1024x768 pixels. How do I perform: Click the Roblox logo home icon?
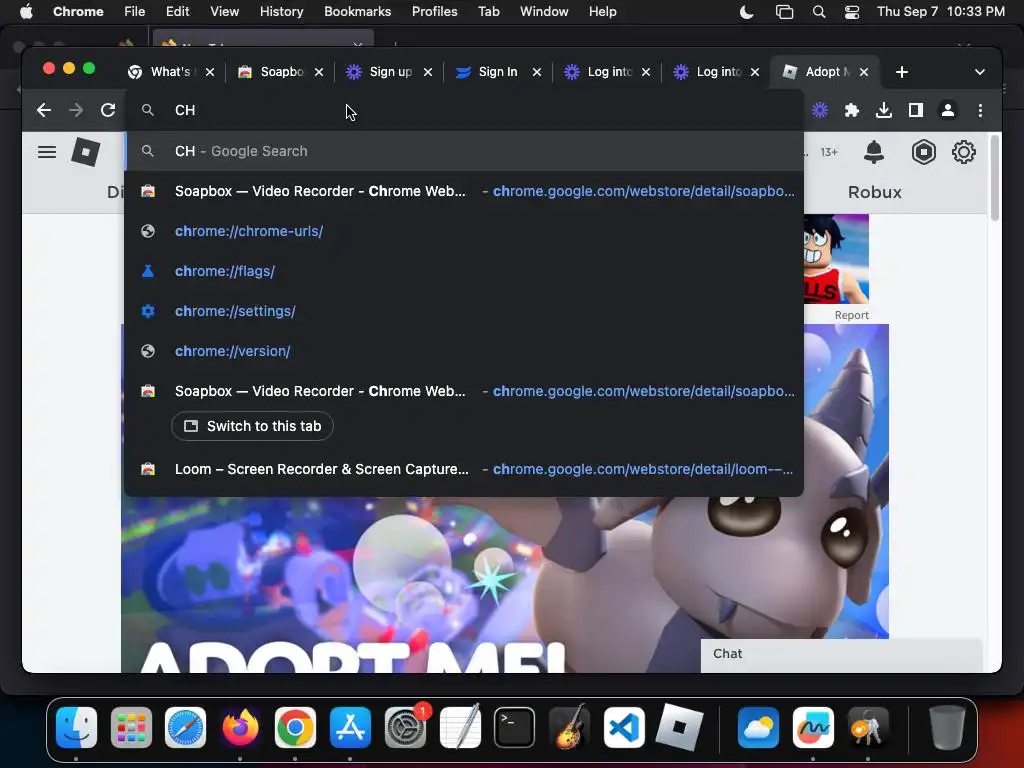click(x=86, y=152)
